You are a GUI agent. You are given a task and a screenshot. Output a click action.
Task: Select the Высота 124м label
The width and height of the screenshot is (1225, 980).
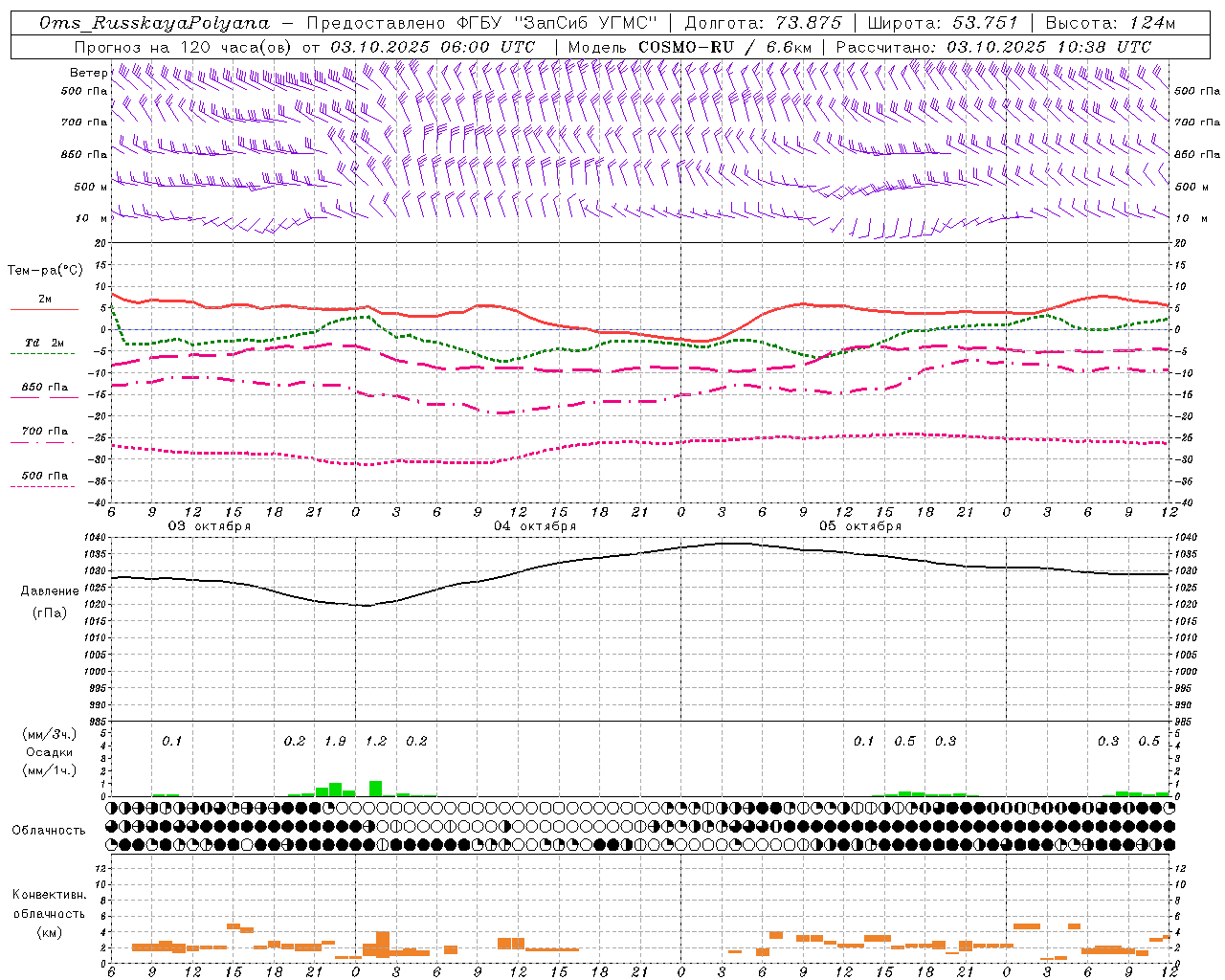click(x=1109, y=23)
